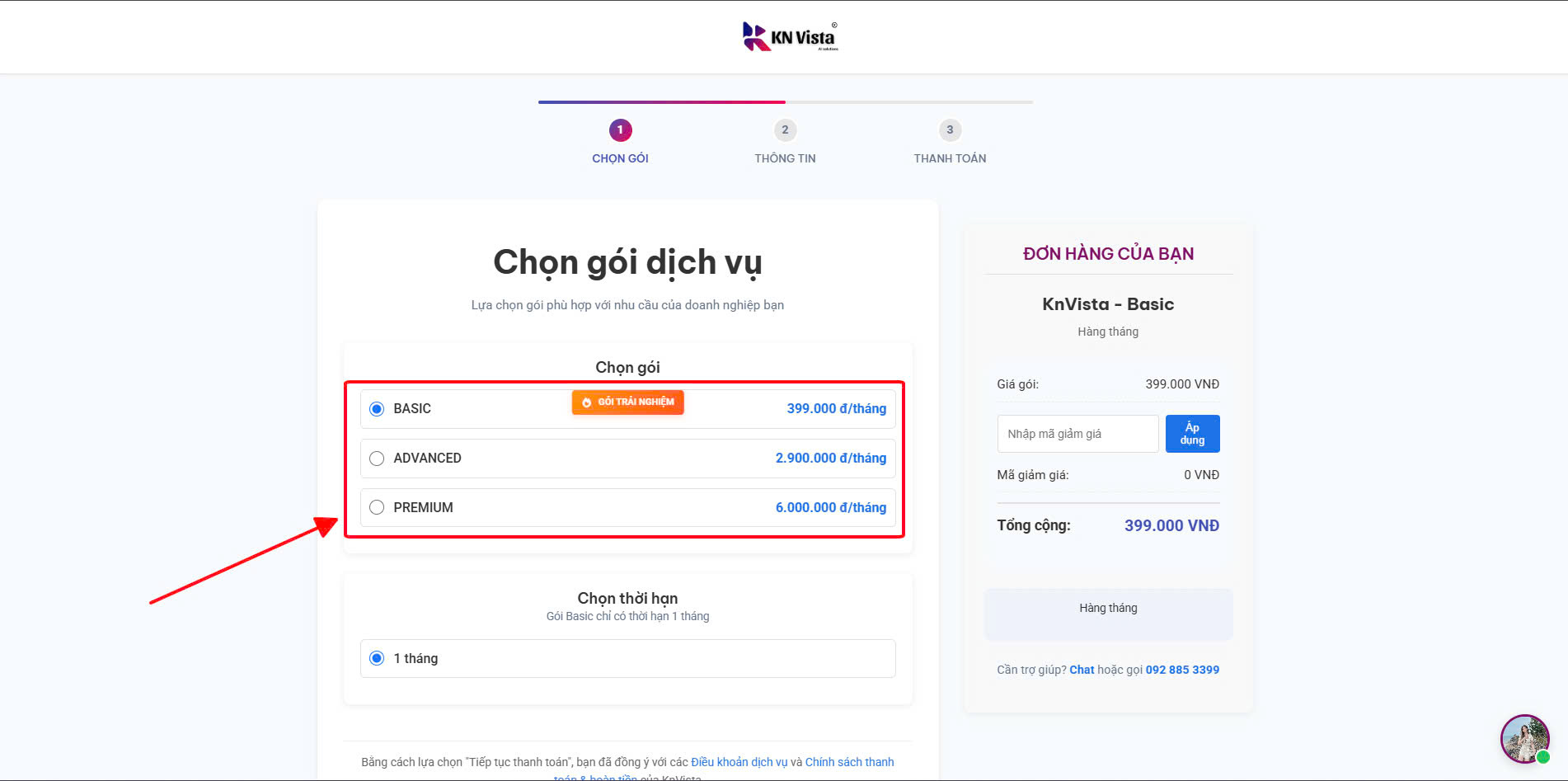The image size is (1568, 781).
Task: Open the Chọn thời hạn section
Action: (x=627, y=597)
